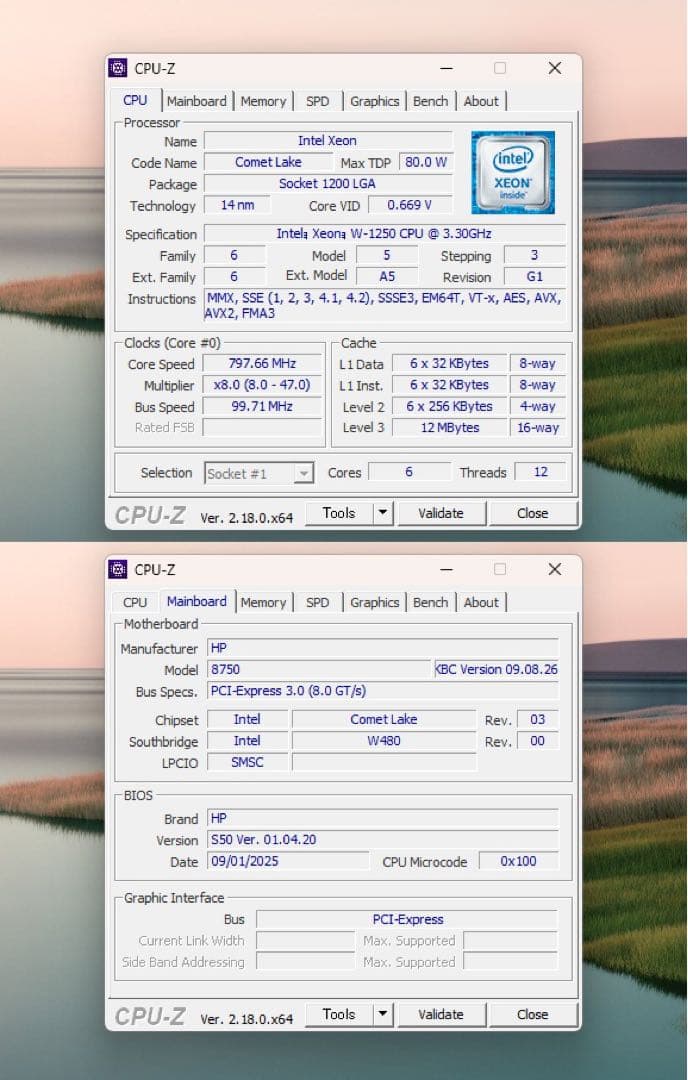
Task: Open About tab in bottom CPU-Z window
Action: tap(481, 603)
